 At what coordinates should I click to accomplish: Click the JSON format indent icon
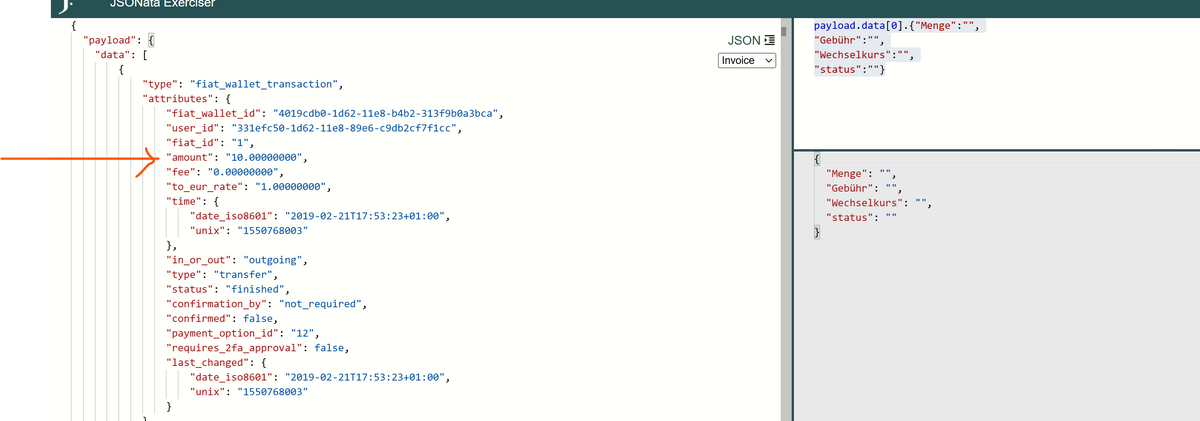click(x=769, y=40)
